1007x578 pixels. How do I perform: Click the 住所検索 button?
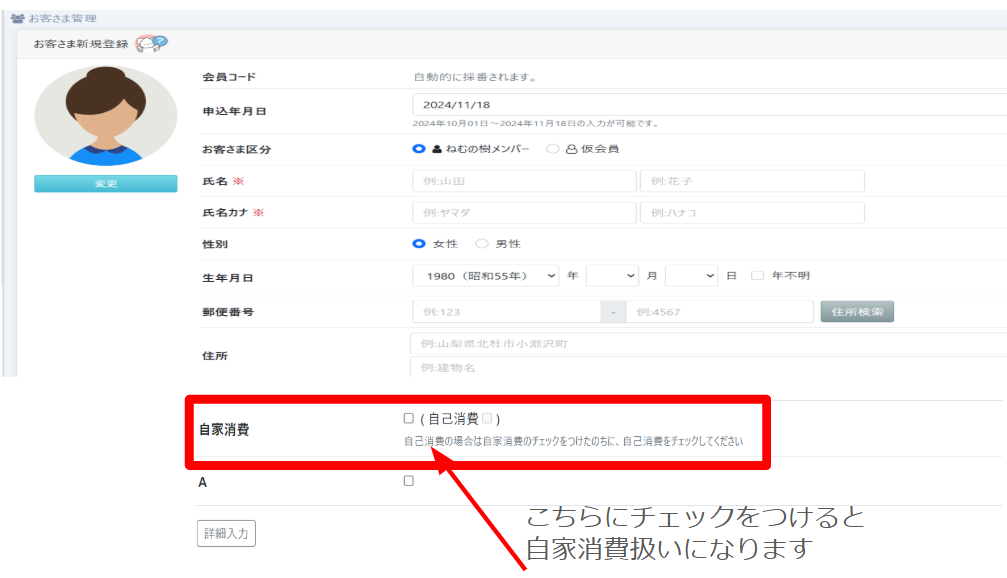click(857, 311)
